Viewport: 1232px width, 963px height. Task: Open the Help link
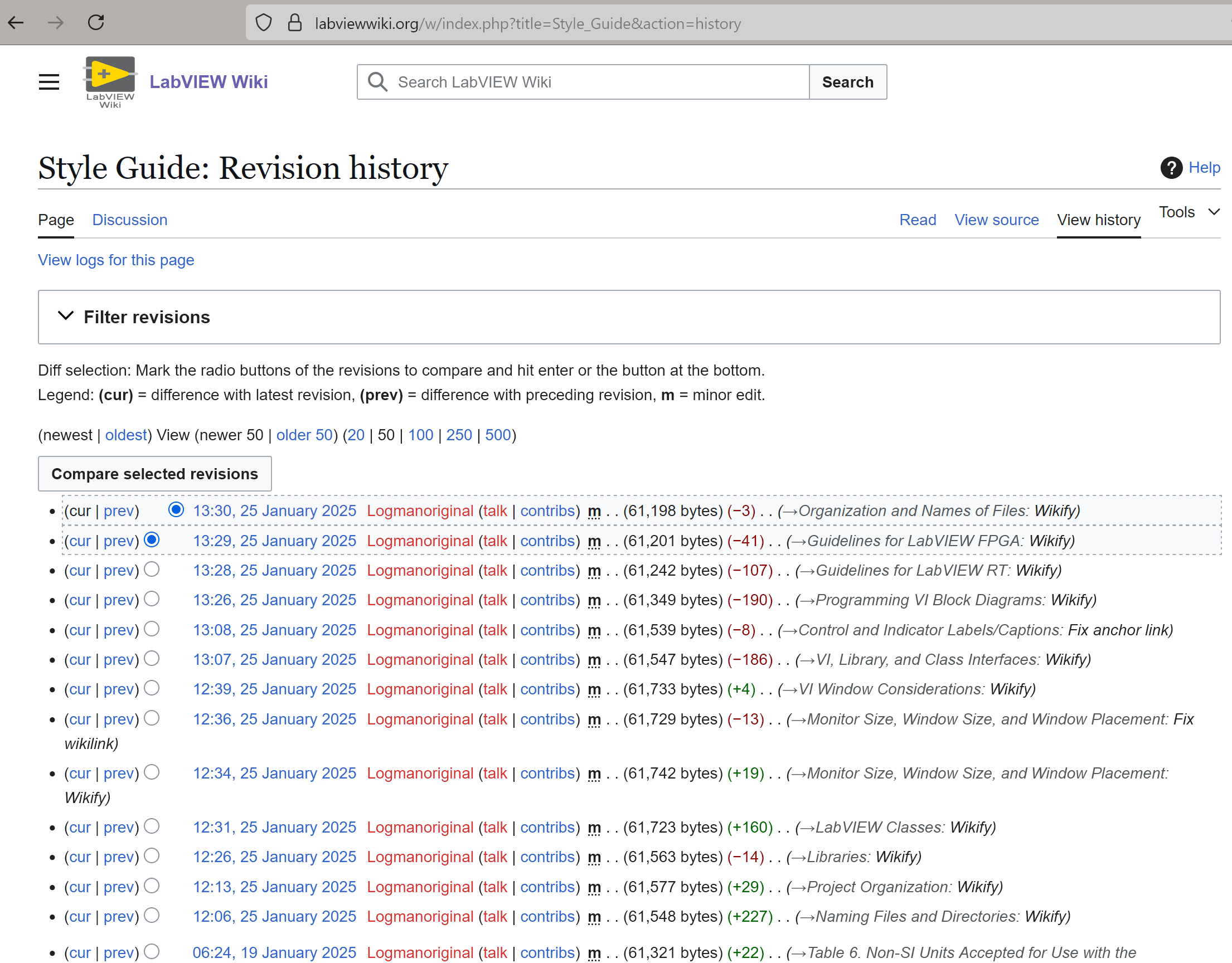pyautogui.click(x=1204, y=168)
